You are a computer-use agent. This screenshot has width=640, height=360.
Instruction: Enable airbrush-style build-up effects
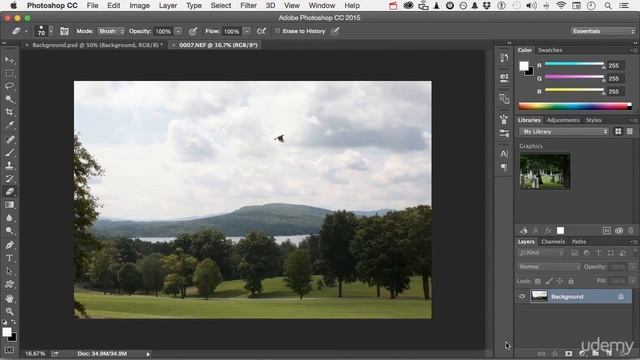pyautogui.click(x=262, y=31)
